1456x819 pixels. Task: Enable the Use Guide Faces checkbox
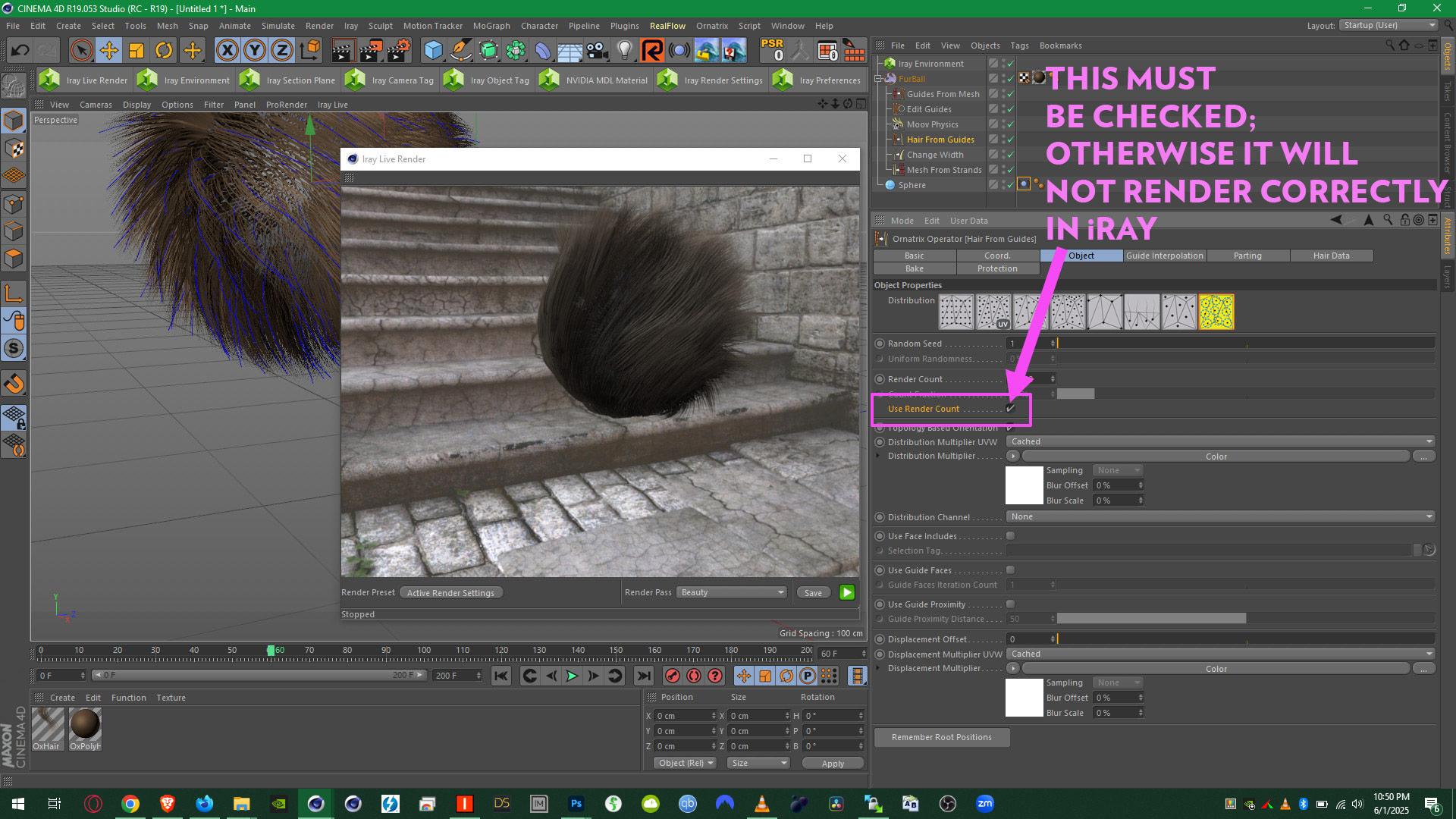[1010, 570]
